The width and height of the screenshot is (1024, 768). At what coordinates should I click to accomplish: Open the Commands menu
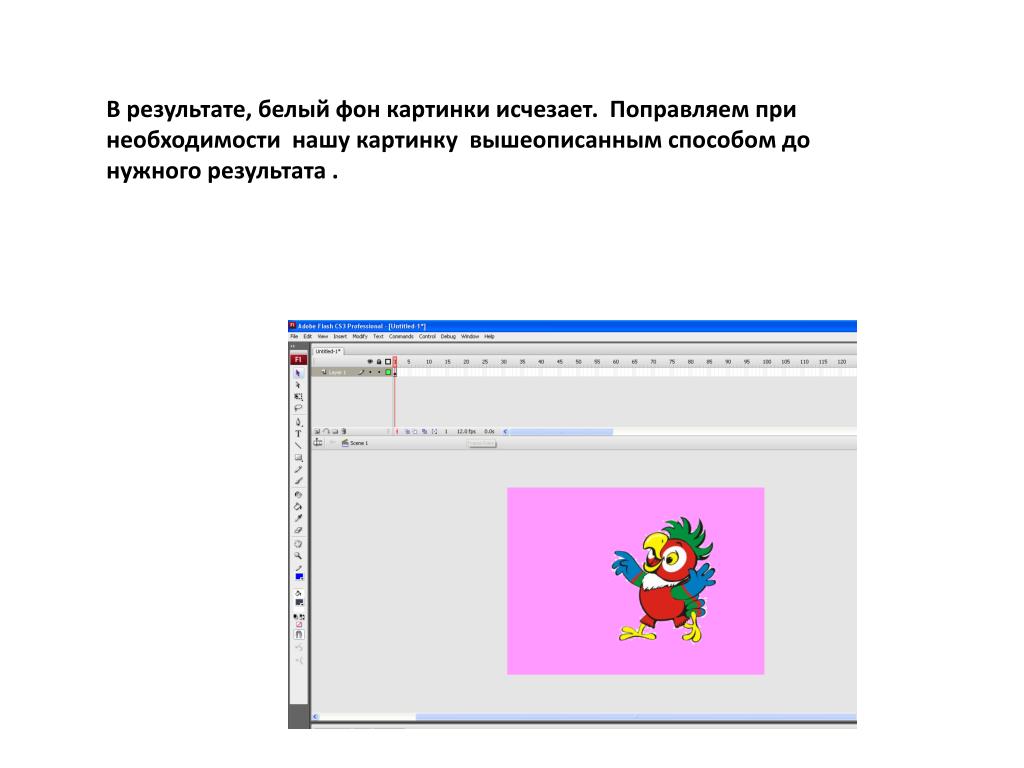[x=401, y=336]
